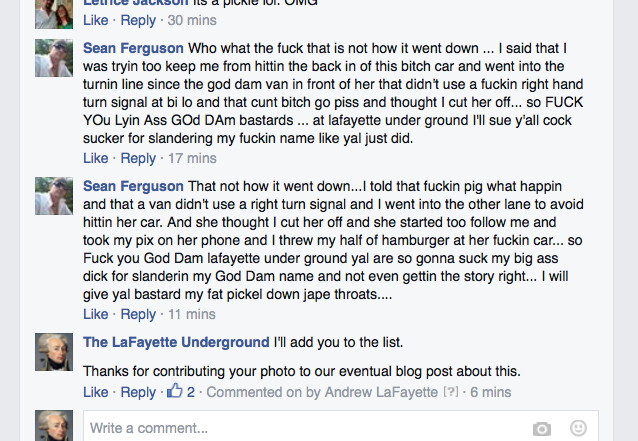Open The LaFayette Underground comment avatar

pos(54,352)
